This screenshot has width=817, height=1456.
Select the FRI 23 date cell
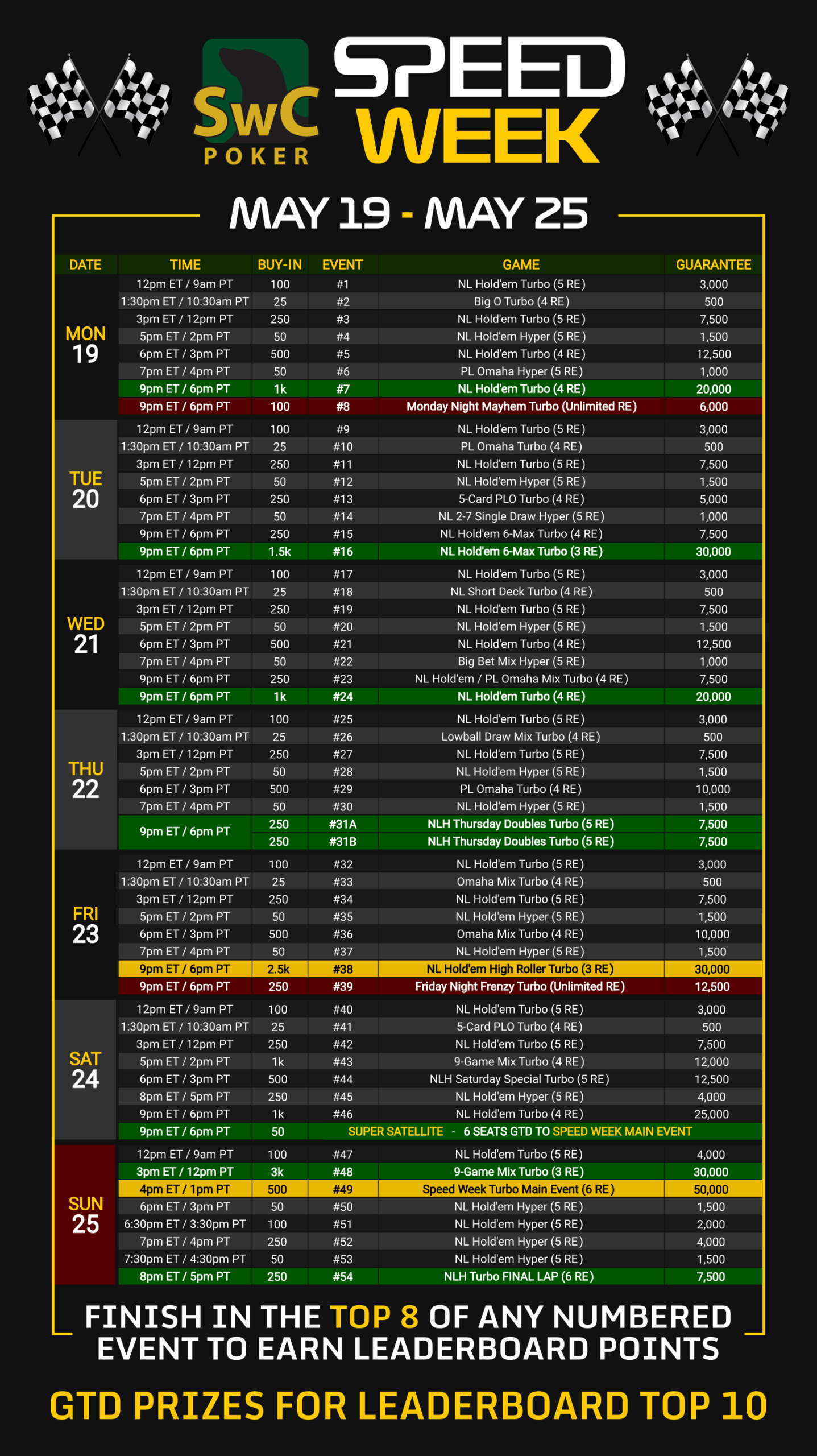(x=86, y=925)
